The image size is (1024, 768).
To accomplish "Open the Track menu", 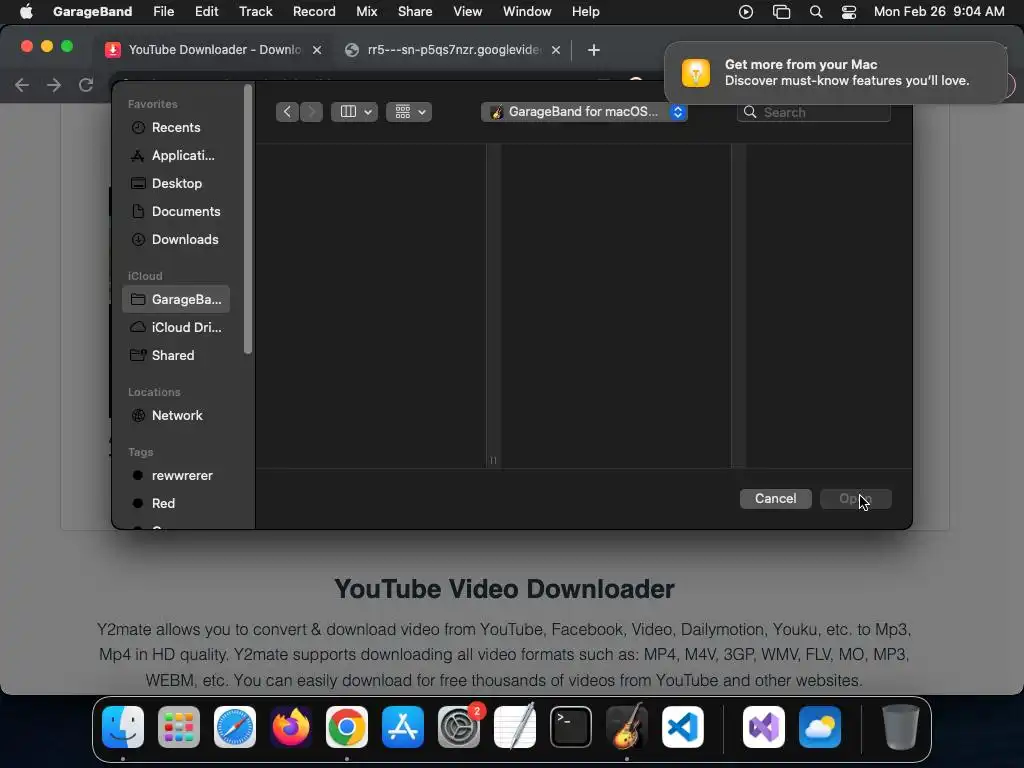I will click(255, 12).
